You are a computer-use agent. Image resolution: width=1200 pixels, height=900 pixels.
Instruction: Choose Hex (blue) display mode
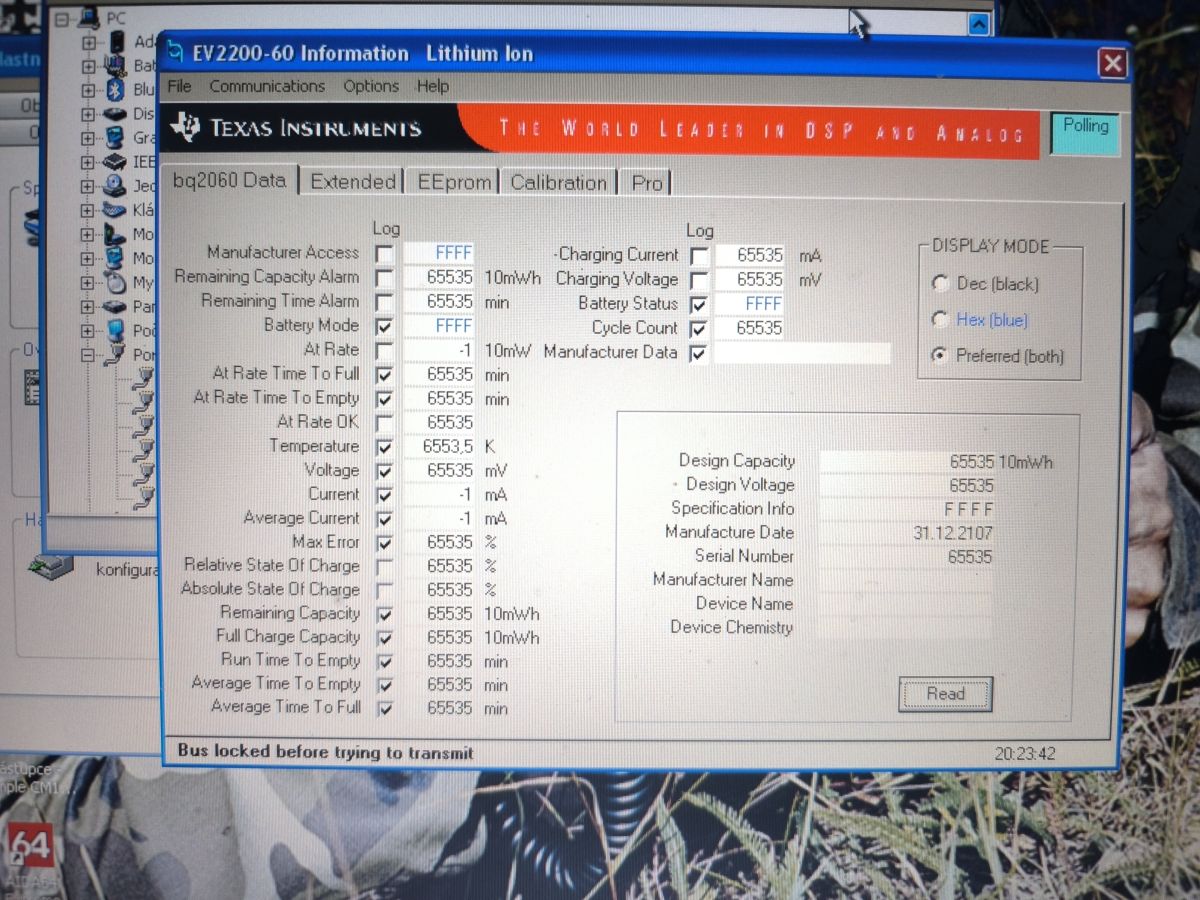click(940, 320)
